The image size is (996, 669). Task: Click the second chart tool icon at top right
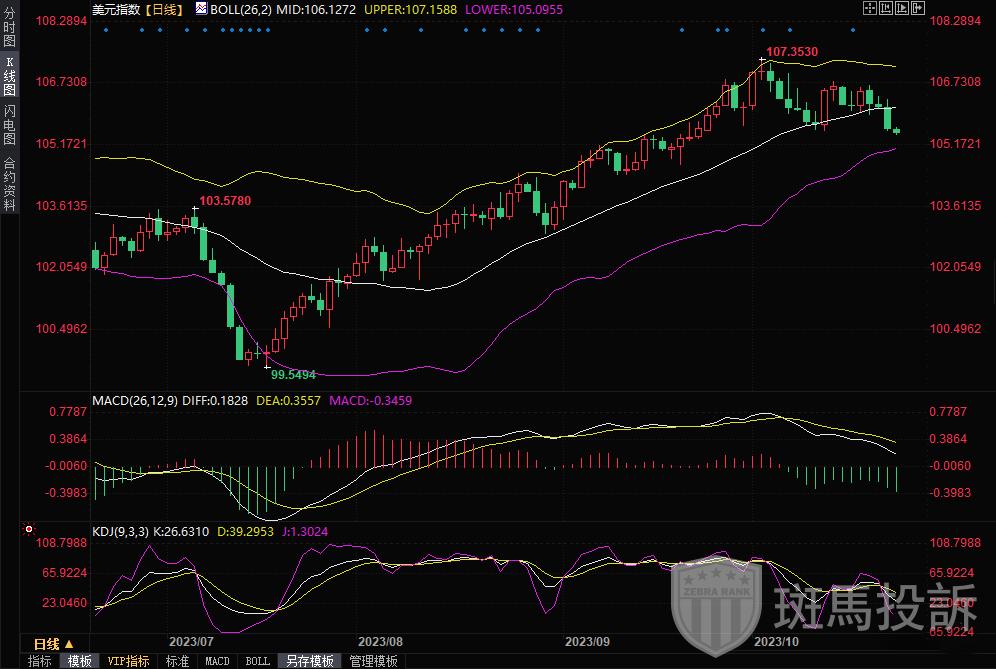click(x=886, y=8)
